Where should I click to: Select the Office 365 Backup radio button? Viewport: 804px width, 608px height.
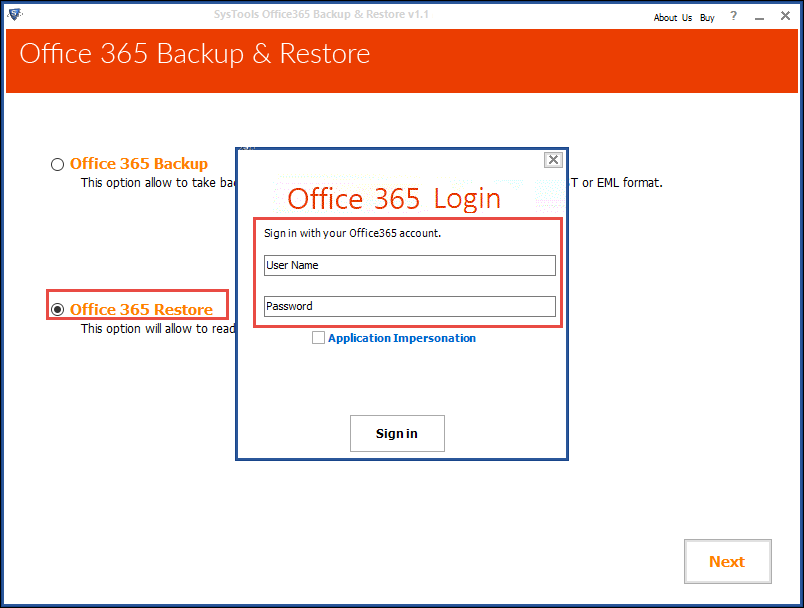[57, 164]
